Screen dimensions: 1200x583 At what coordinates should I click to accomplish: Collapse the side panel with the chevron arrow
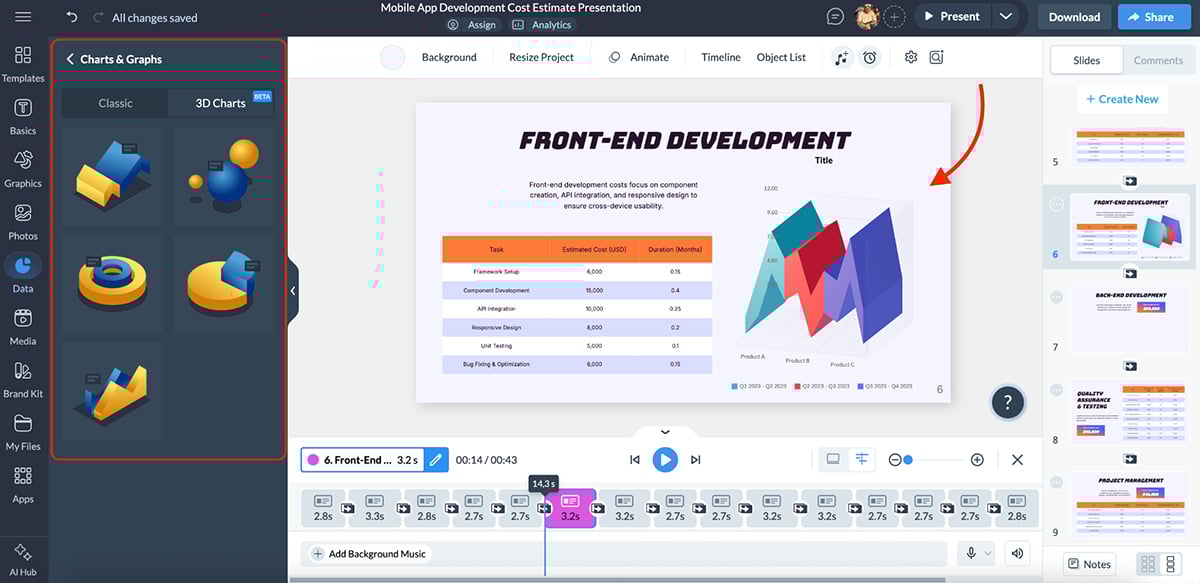click(x=293, y=291)
